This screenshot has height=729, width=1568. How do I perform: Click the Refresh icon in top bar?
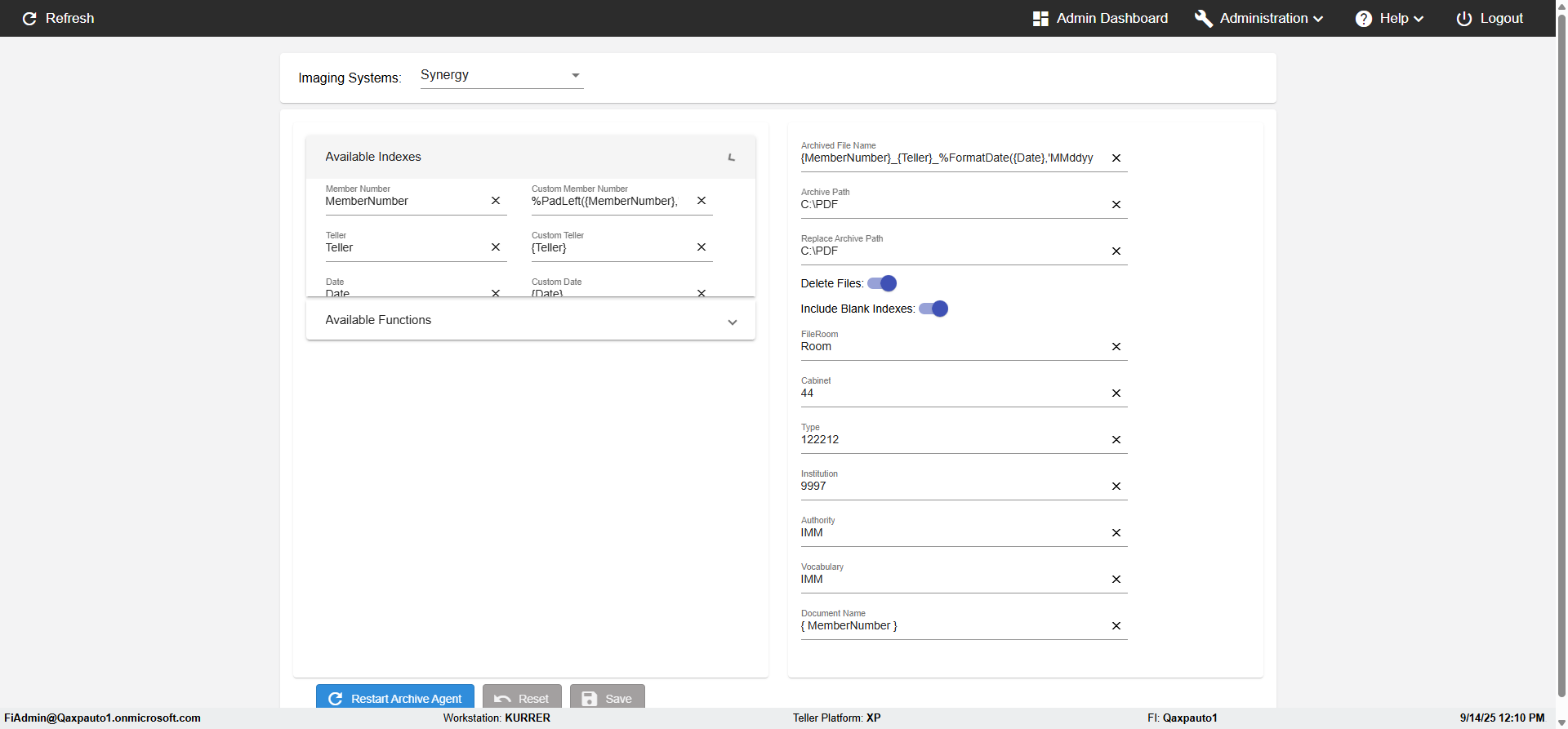[30, 19]
